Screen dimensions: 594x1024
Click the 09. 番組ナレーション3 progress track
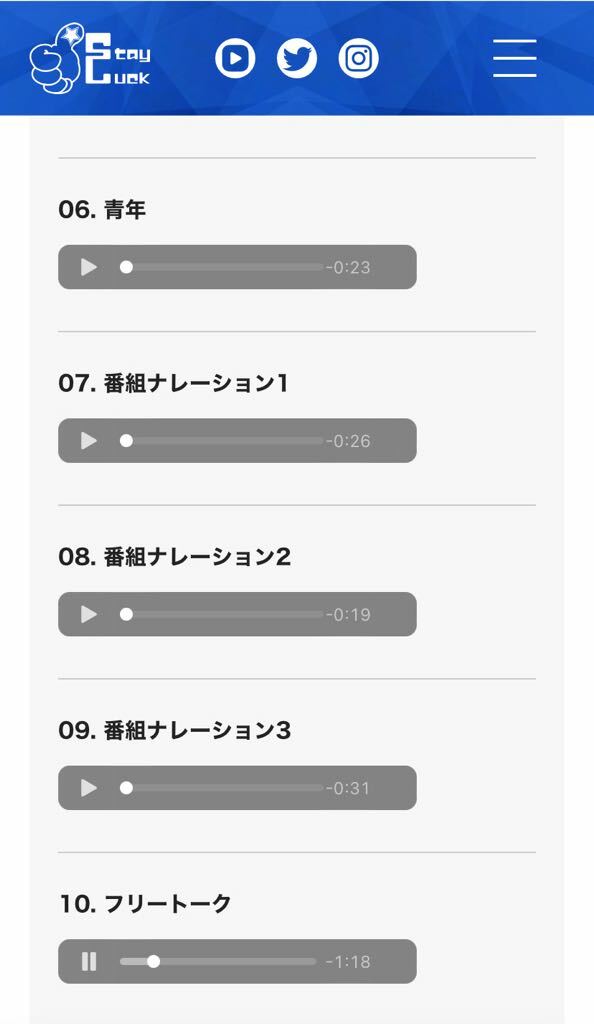[x=221, y=788]
